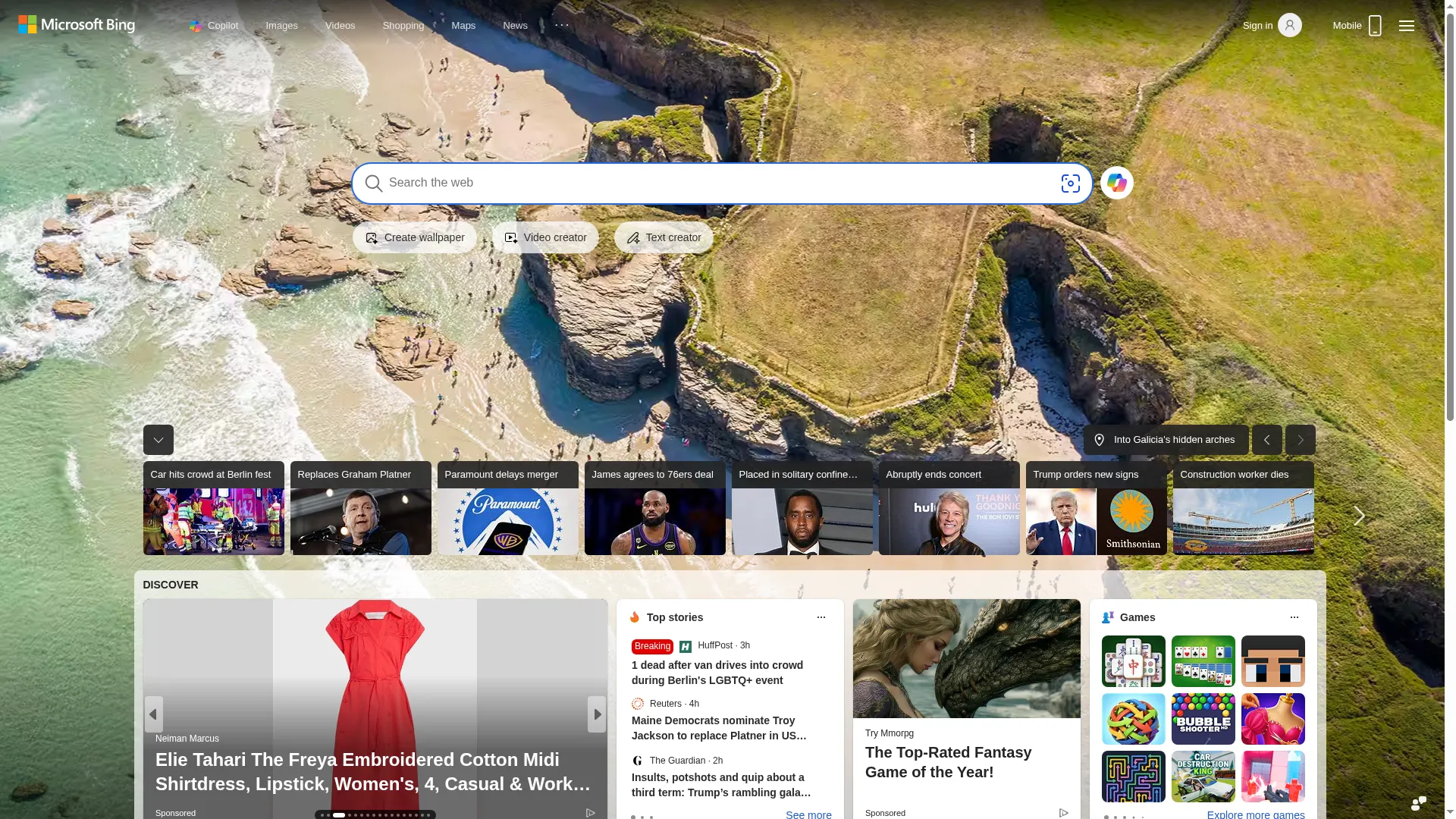Open Games card more options menu
1456x819 pixels.
[x=1294, y=617]
